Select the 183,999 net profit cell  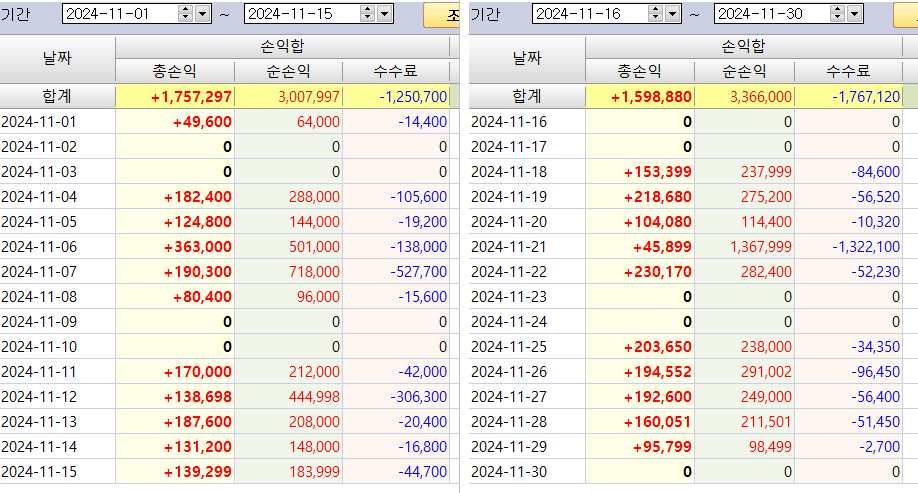pos(288,472)
